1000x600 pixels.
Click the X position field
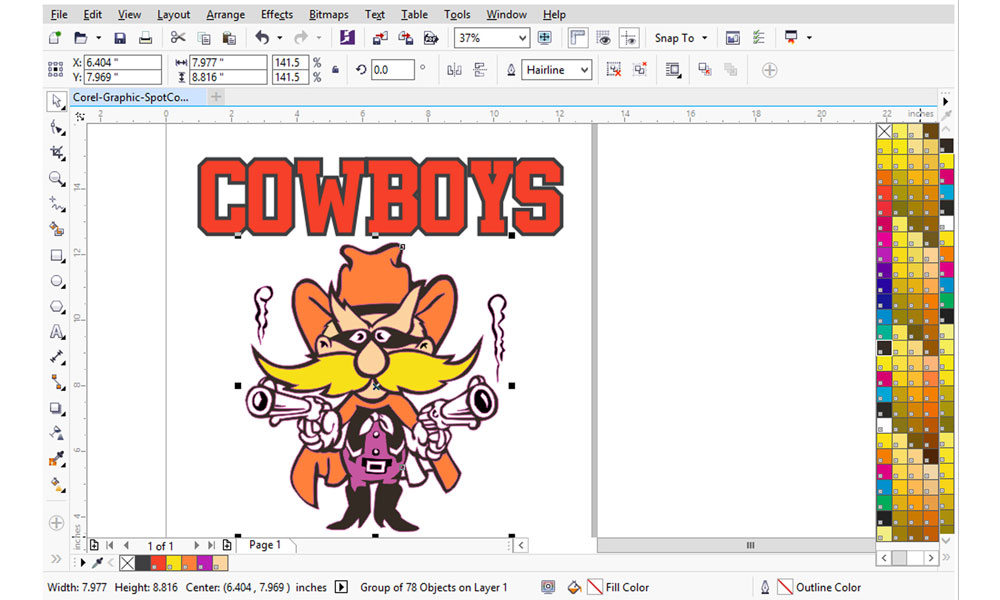[x=122, y=62]
